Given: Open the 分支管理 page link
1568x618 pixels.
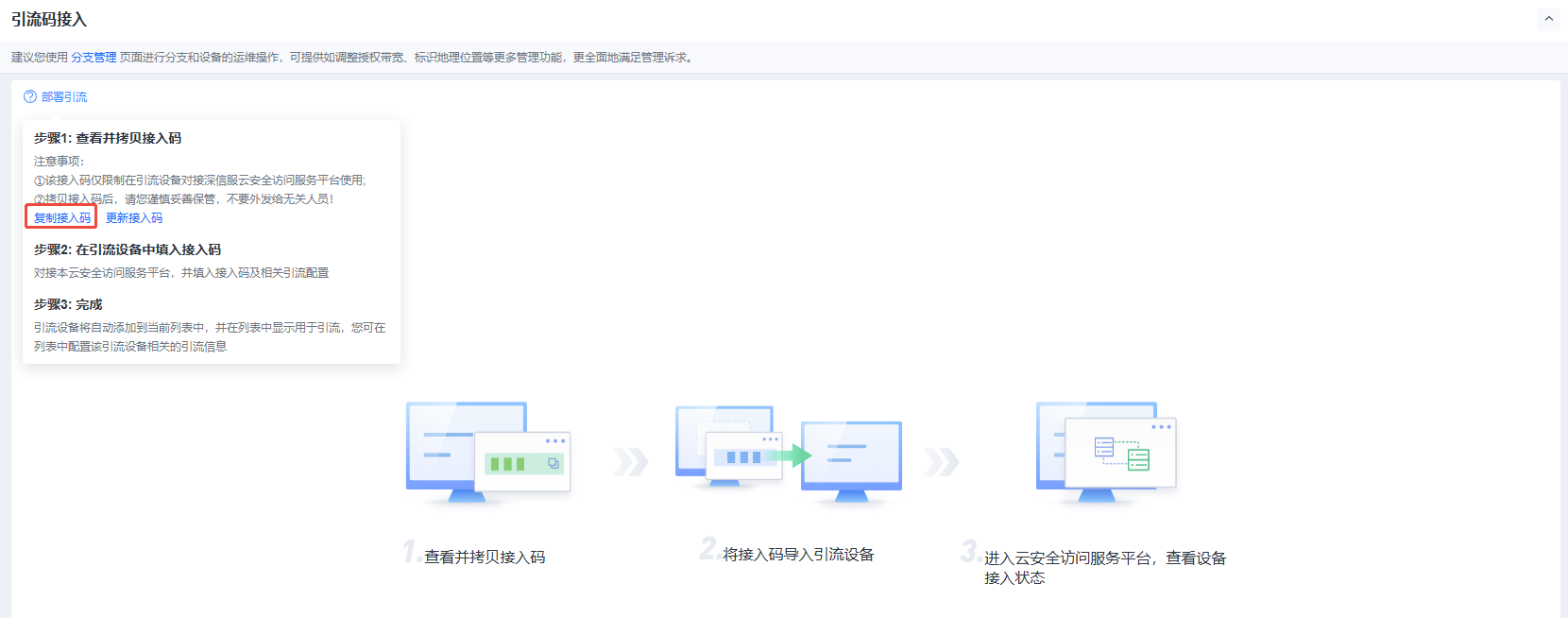Looking at the screenshot, I should [x=94, y=58].
